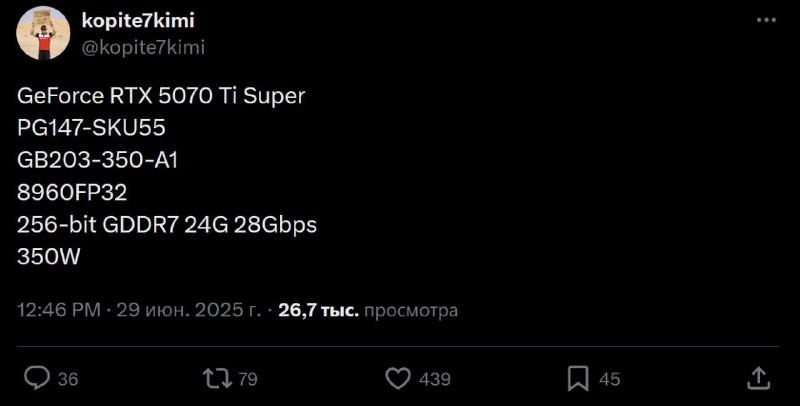The height and width of the screenshot is (406, 800).
Task: Click the 439 likes count
Action: [435, 379]
